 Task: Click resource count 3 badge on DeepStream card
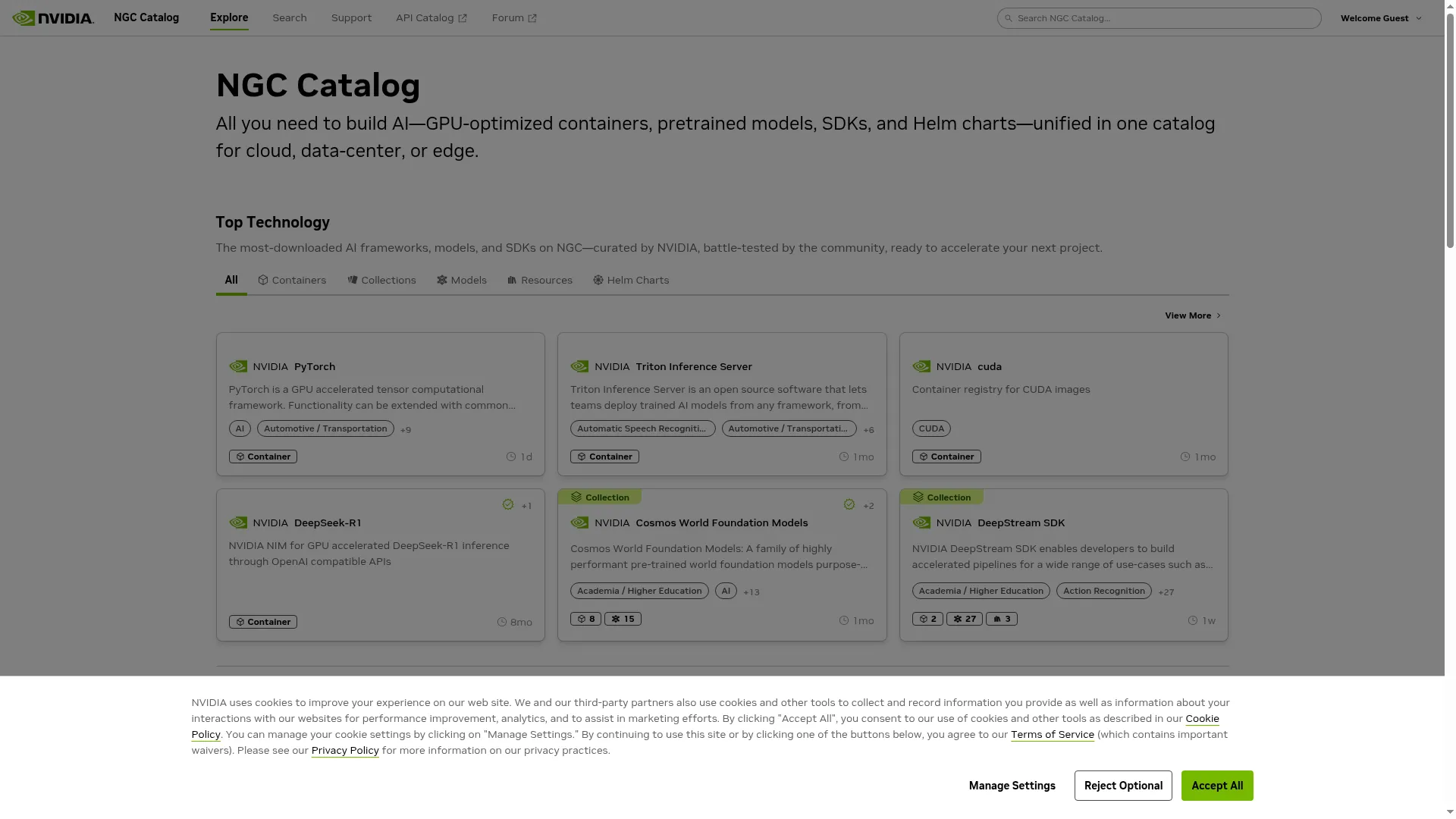coord(1002,620)
